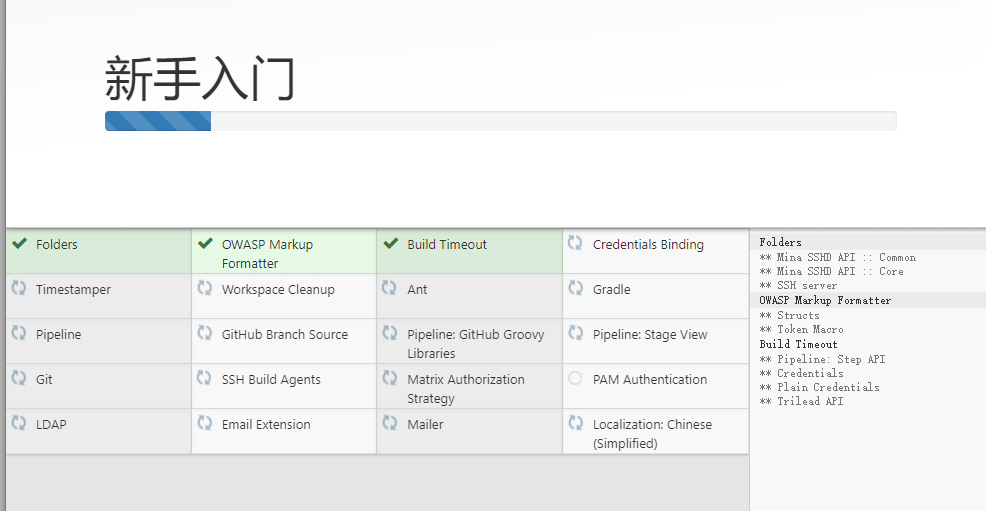
Task: Select the OWASP Markup Formatter label
Action: 267,254
